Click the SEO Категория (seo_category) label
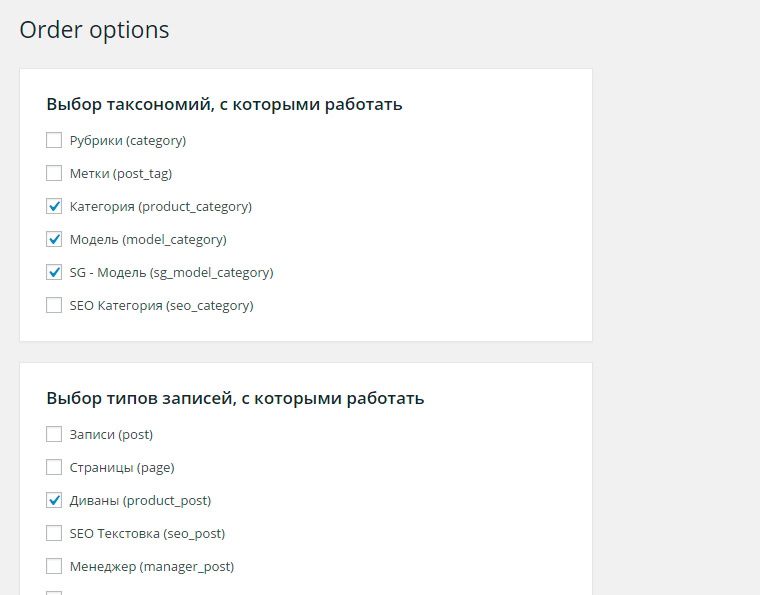 [x=161, y=306]
